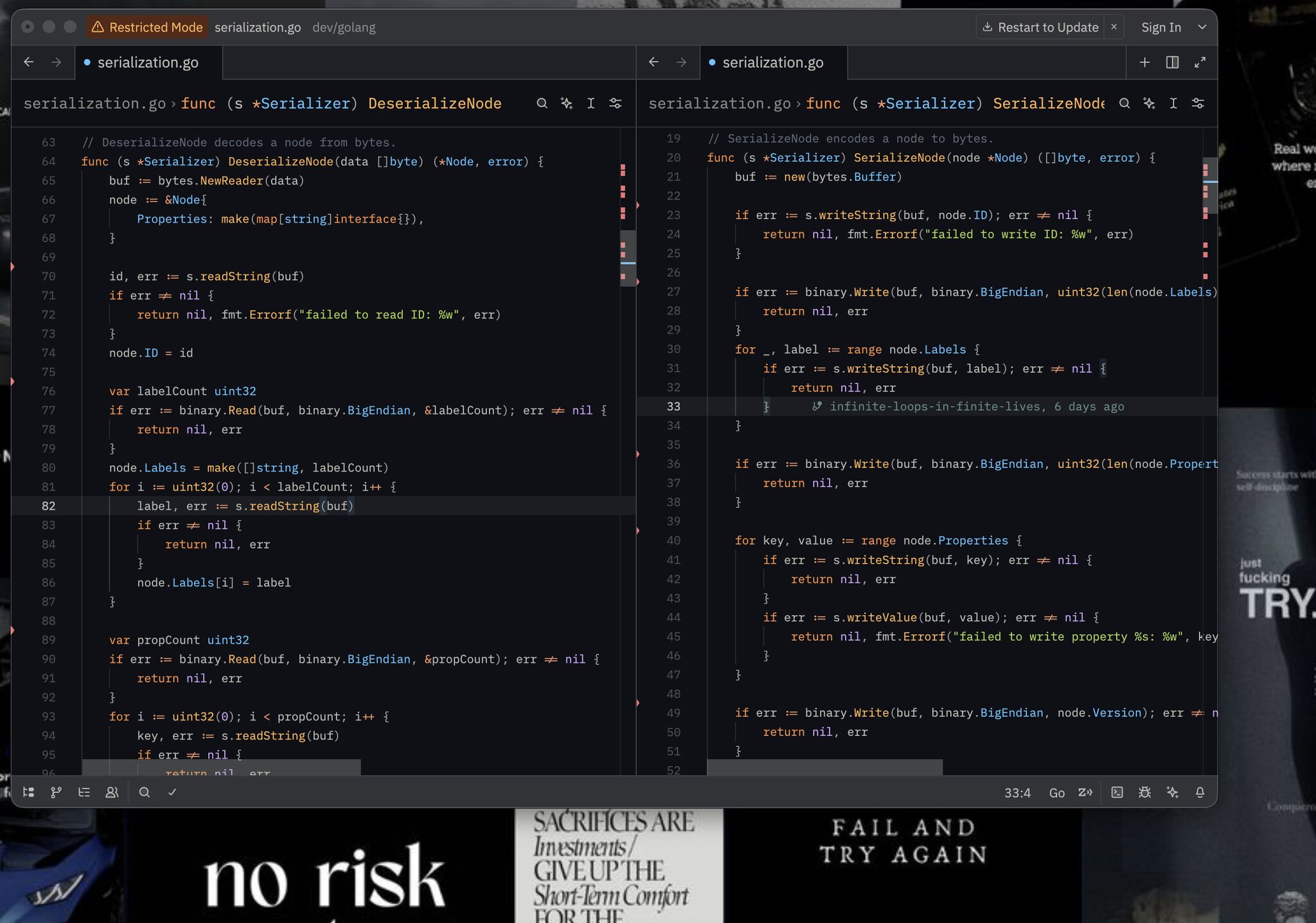1316x923 pixels.
Task: Open right pane editor controls menu
Action: point(1198,103)
